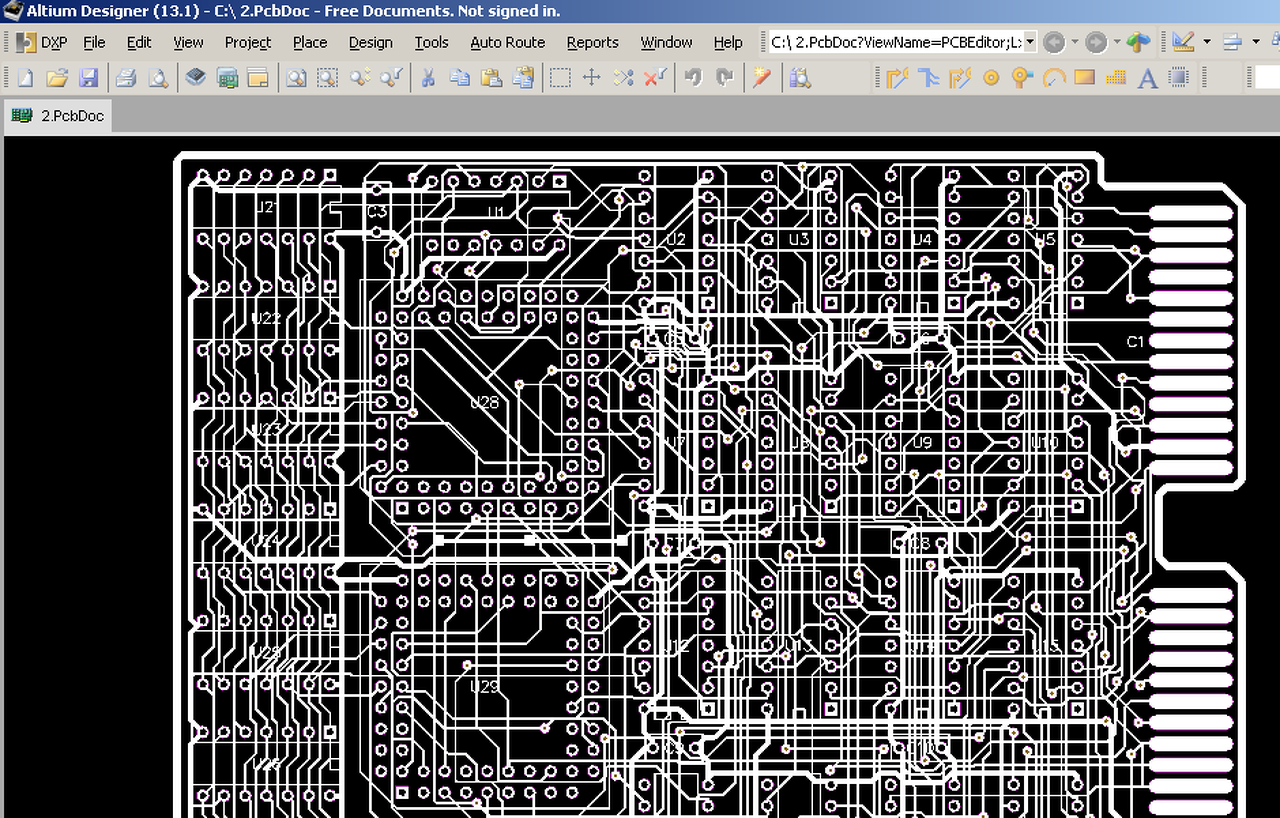This screenshot has height=818, width=1280.
Task: Expand the Utility Tools dropdown arrow
Action: (x=1207, y=42)
